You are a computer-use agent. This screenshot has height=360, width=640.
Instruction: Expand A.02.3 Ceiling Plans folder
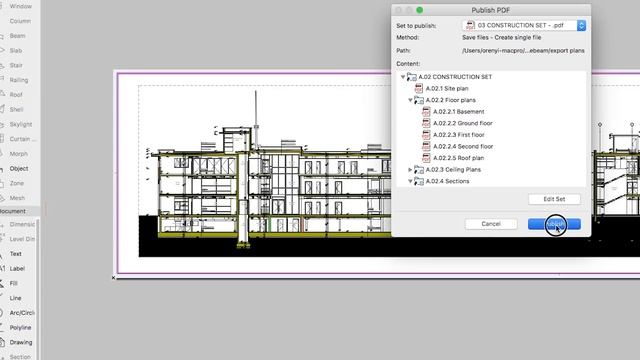410,169
